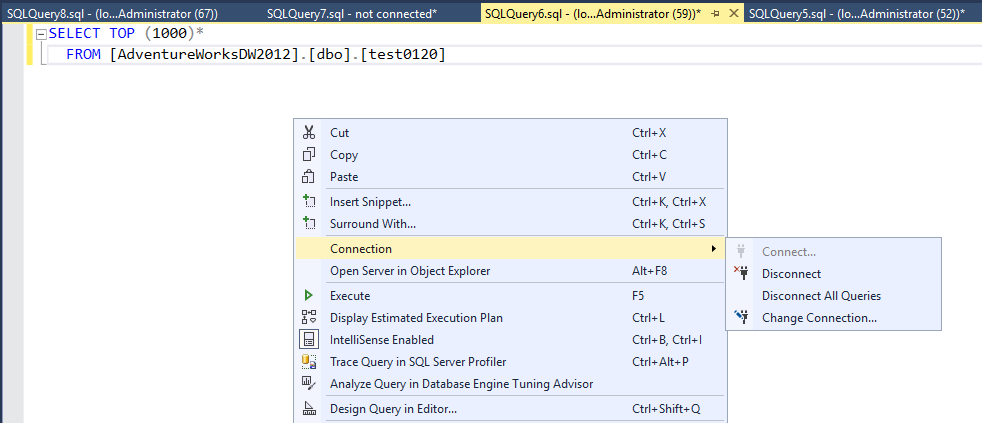Select Analyze Query in Database Engine Tuning Advisor
The height and width of the screenshot is (423, 982).
tap(510, 384)
